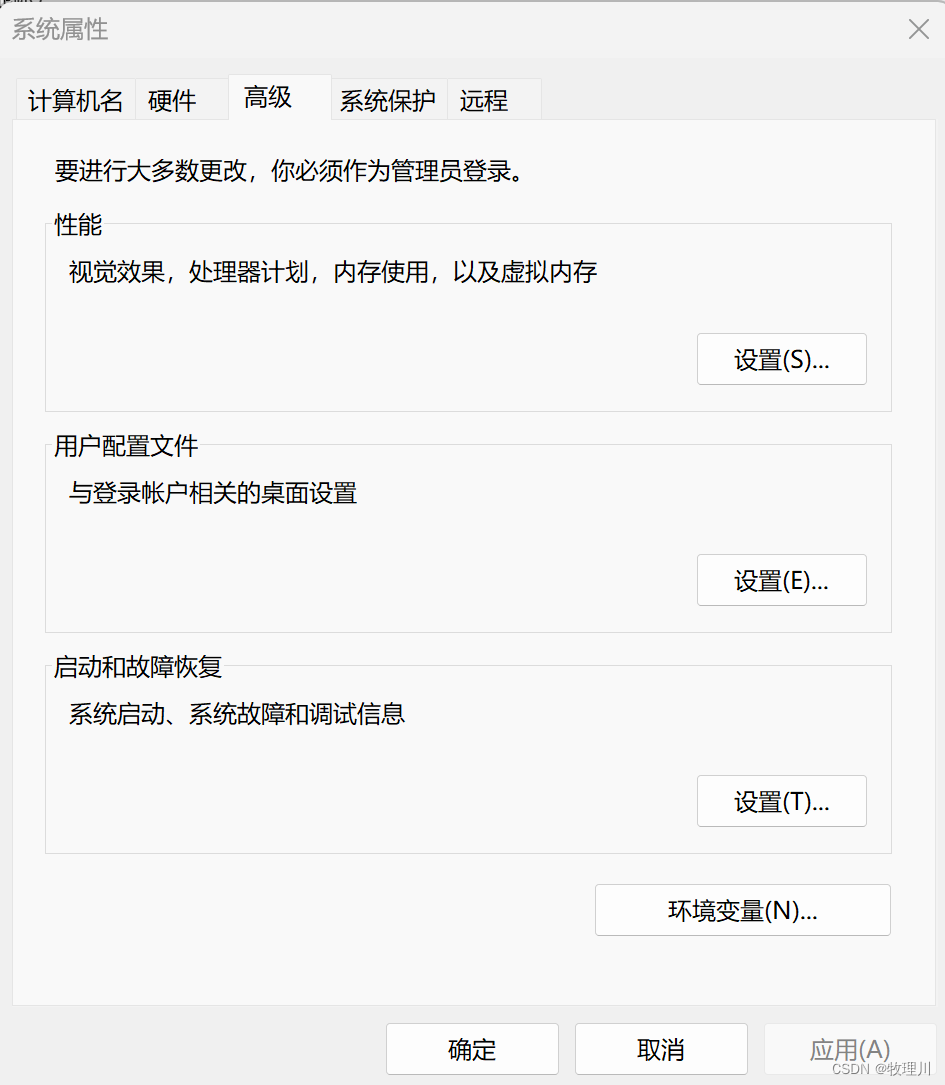945x1085 pixels.
Task: Click the 系统属性 window title
Action: pyautogui.click(x=60, y=29)
